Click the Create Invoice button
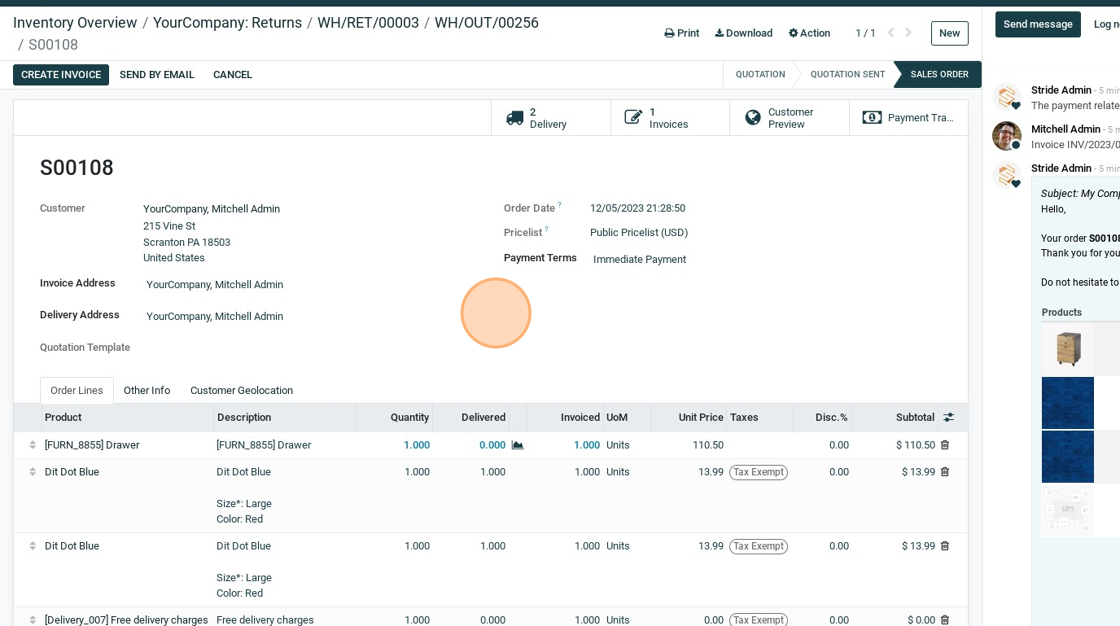This screenshot has height=626, width=1120. click(61, 75)
